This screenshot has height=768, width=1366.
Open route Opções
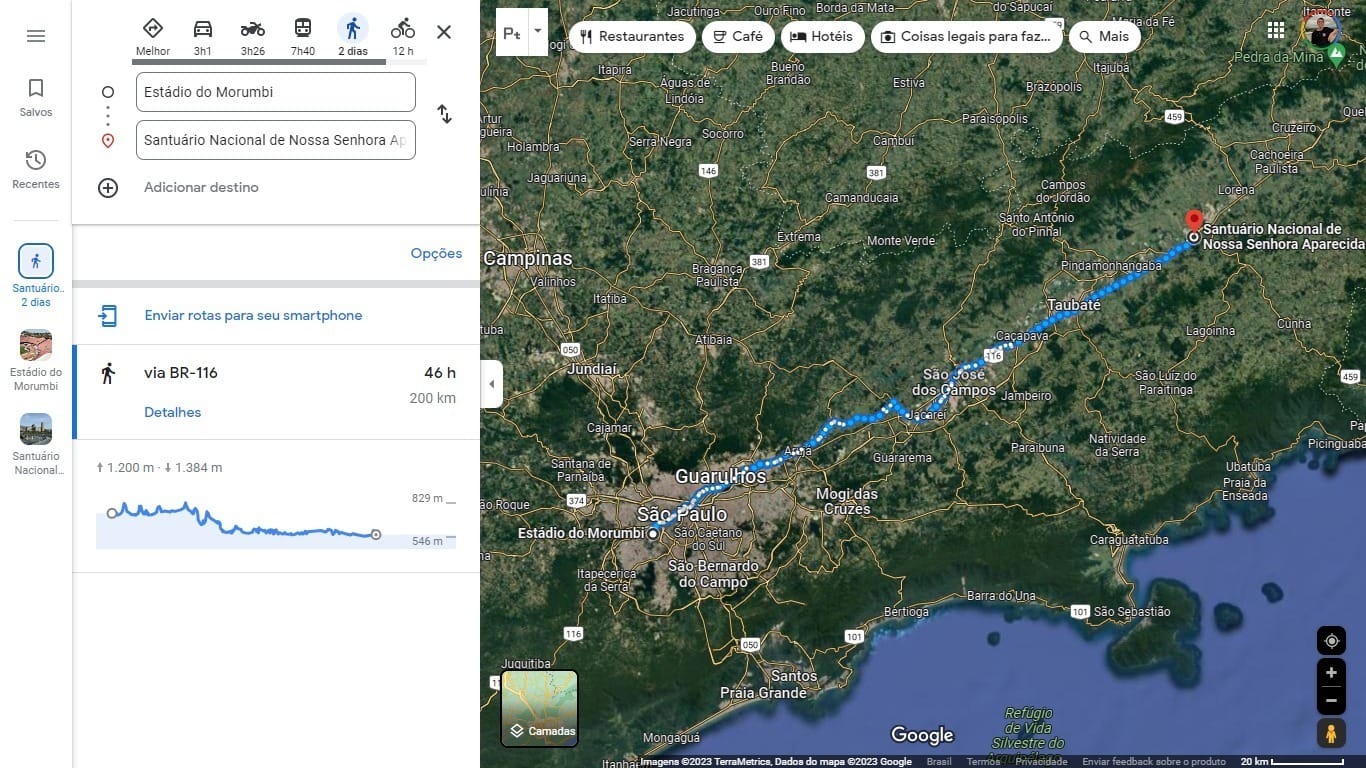point(436,253)
